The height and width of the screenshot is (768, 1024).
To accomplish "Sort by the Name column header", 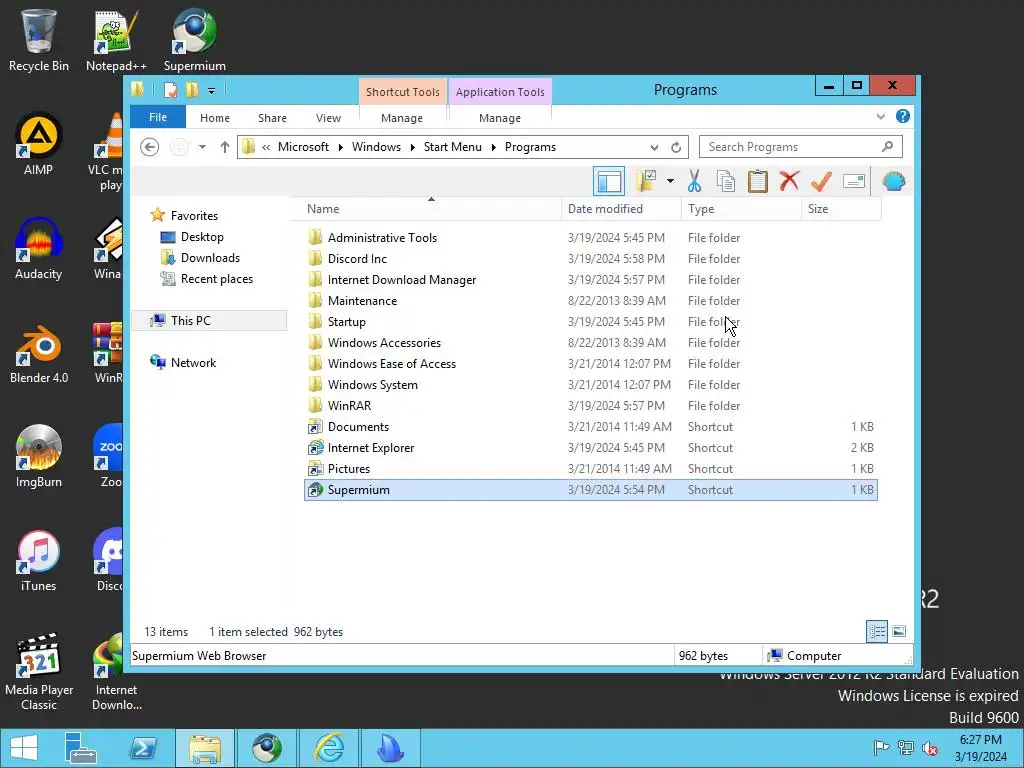I will coord(431,209).
